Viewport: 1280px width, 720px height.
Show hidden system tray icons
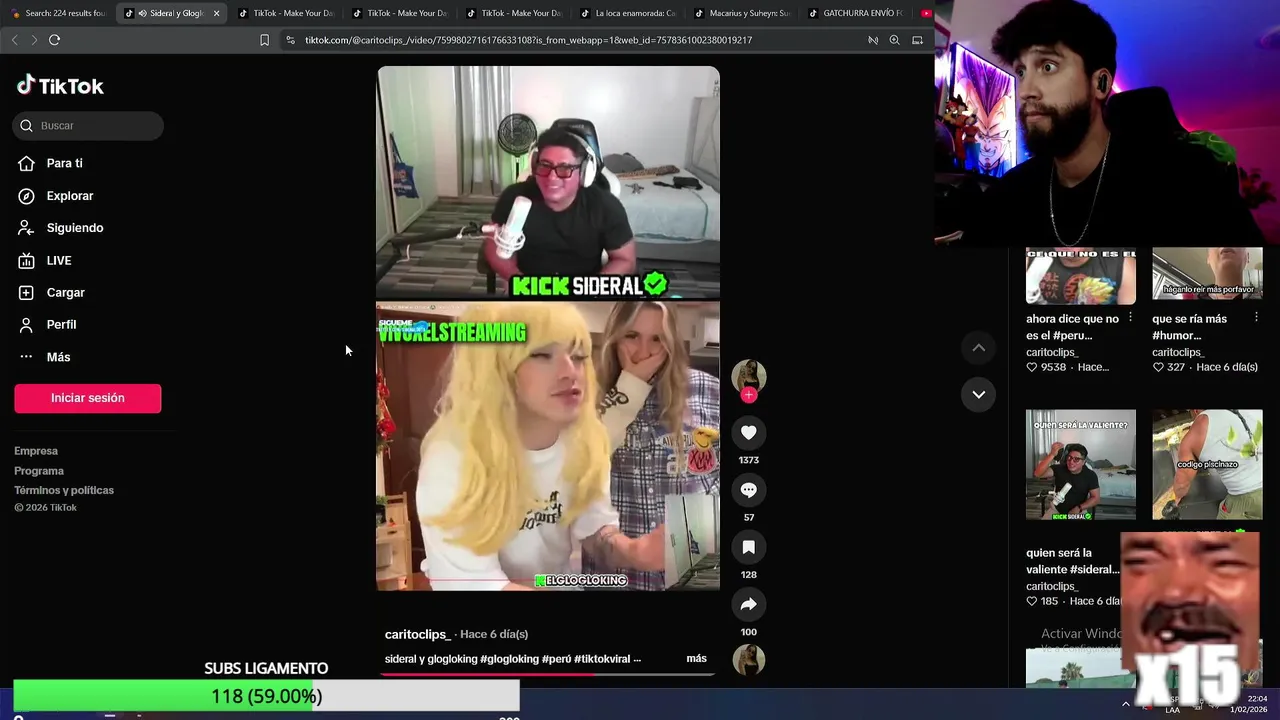point(1126,704)
